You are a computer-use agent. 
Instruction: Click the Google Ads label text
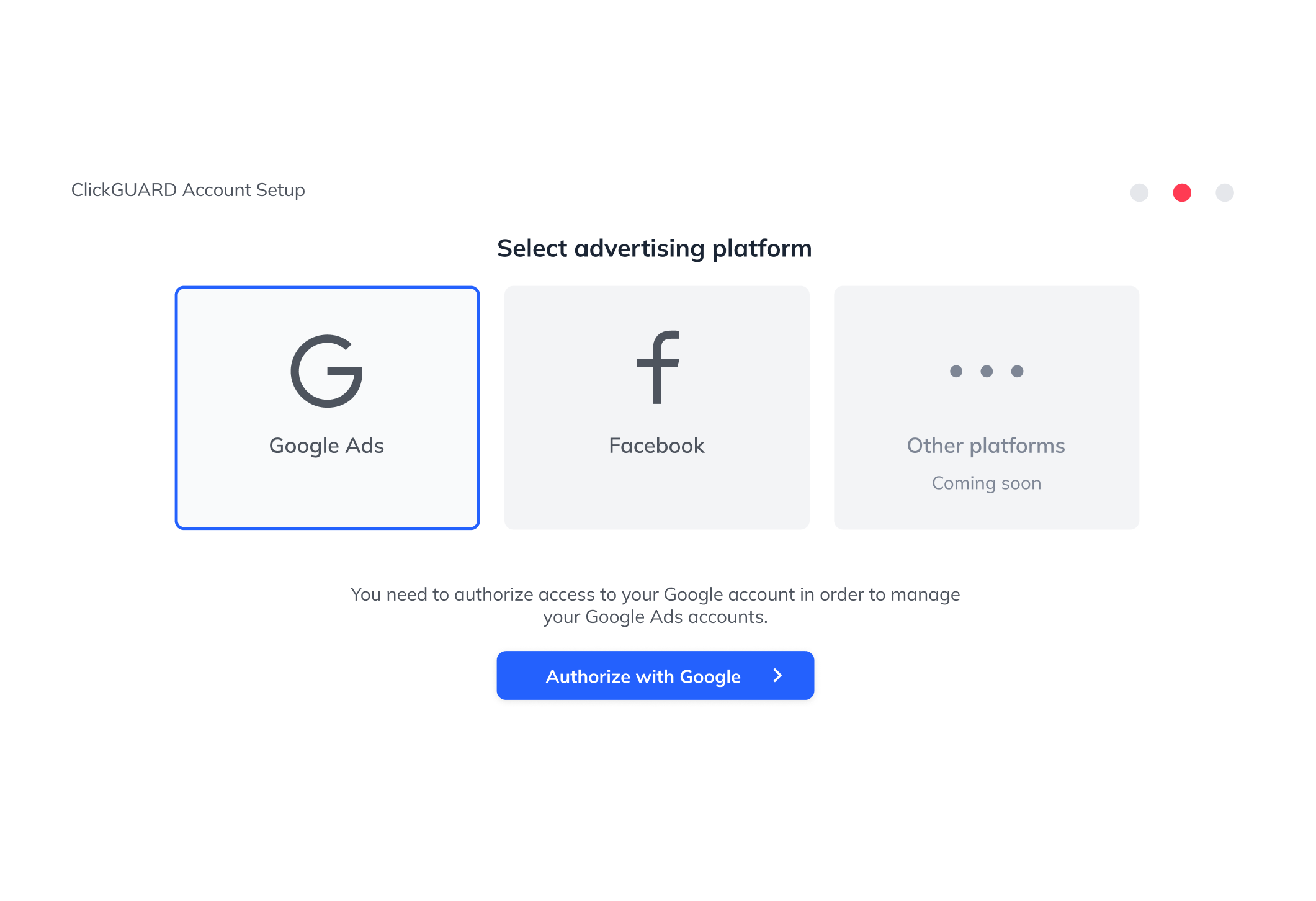[326, 446]
